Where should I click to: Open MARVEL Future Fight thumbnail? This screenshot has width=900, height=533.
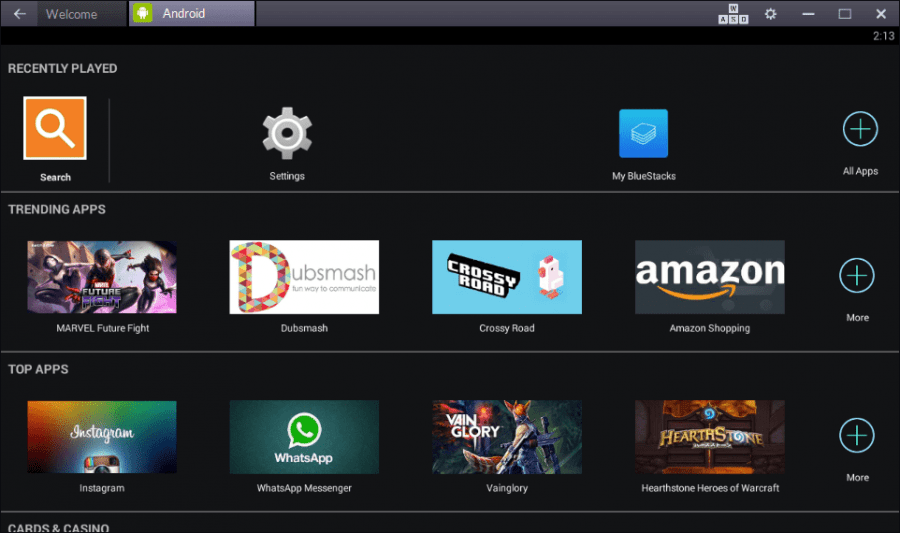click(102, 277)
